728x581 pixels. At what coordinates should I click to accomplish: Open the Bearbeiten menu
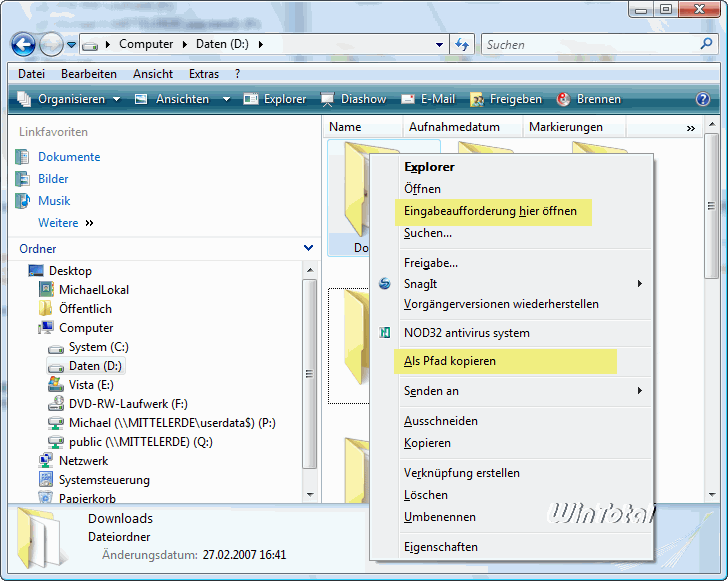point(89,74)
